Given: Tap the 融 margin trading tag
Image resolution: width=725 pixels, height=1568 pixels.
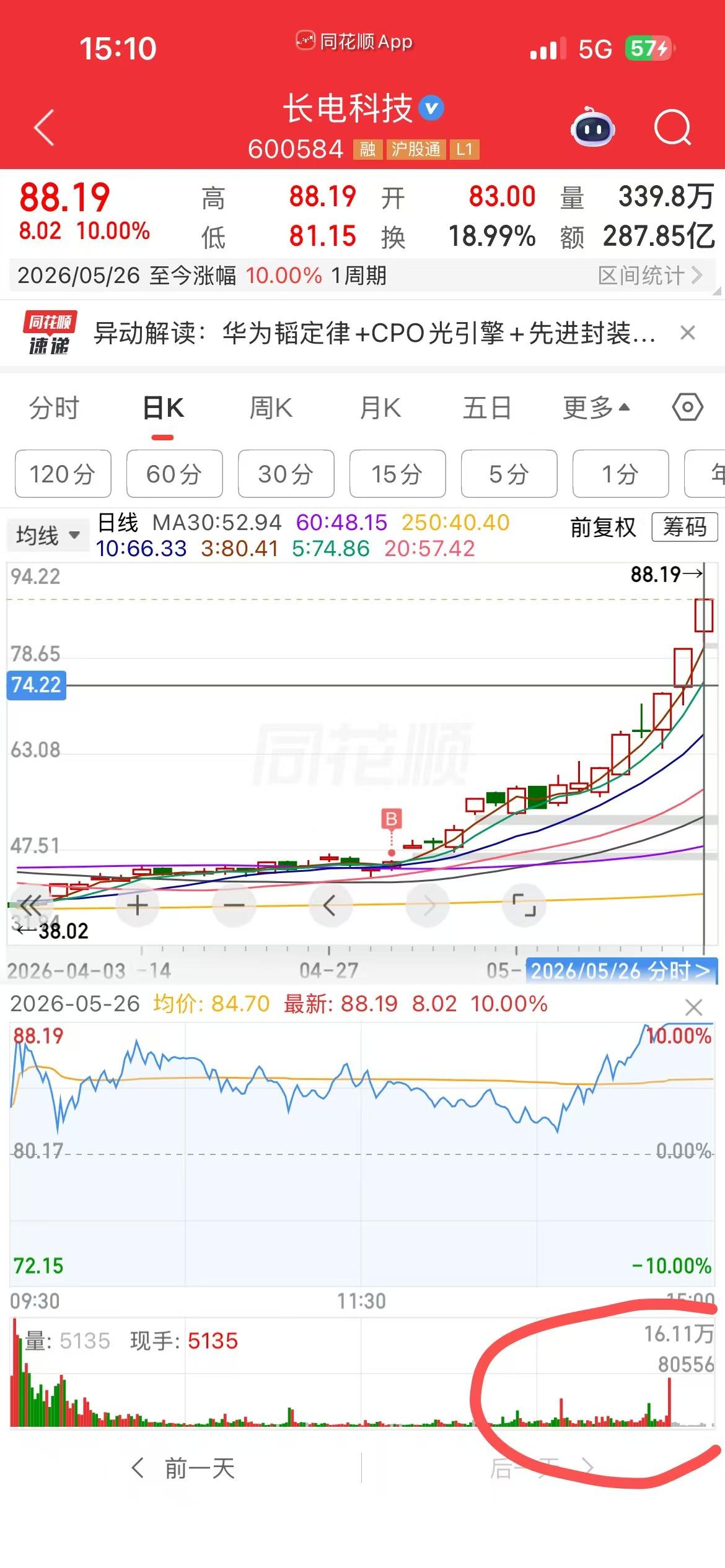Looking at the screenshot, I should (367, 149).
